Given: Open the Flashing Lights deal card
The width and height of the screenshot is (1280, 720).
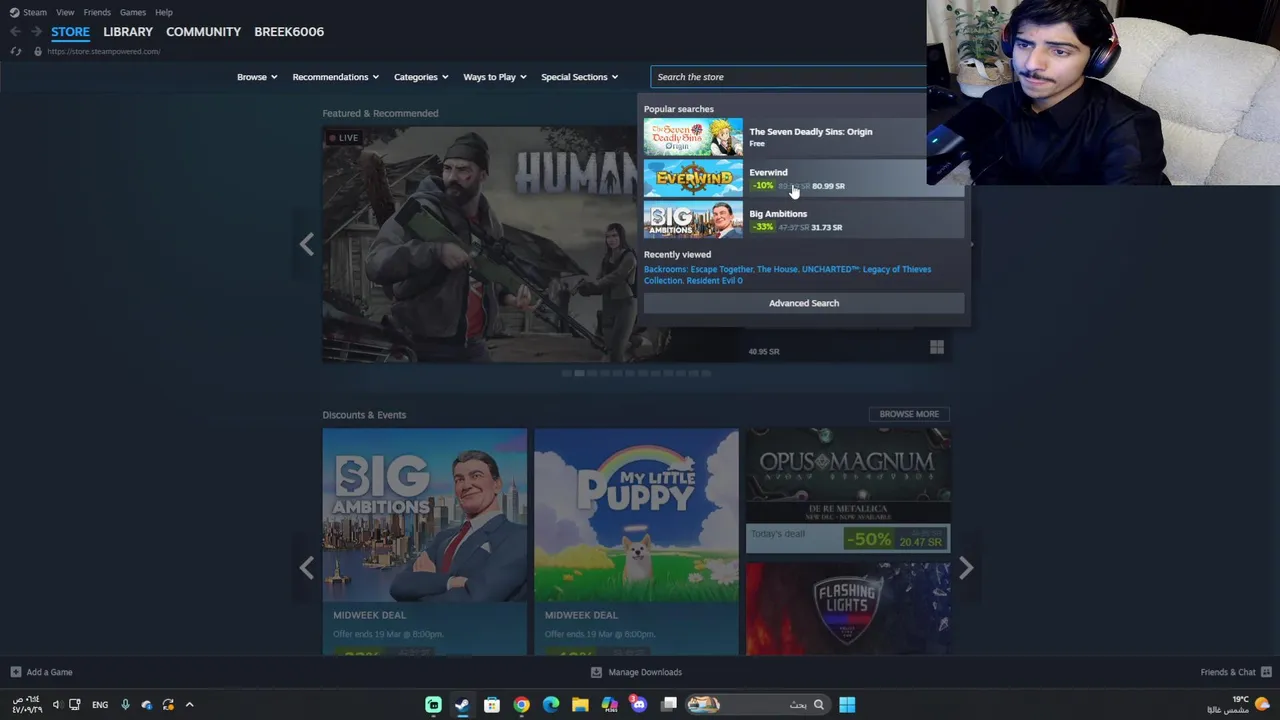Looking at the screenshot, I should [x=848, y=609].
